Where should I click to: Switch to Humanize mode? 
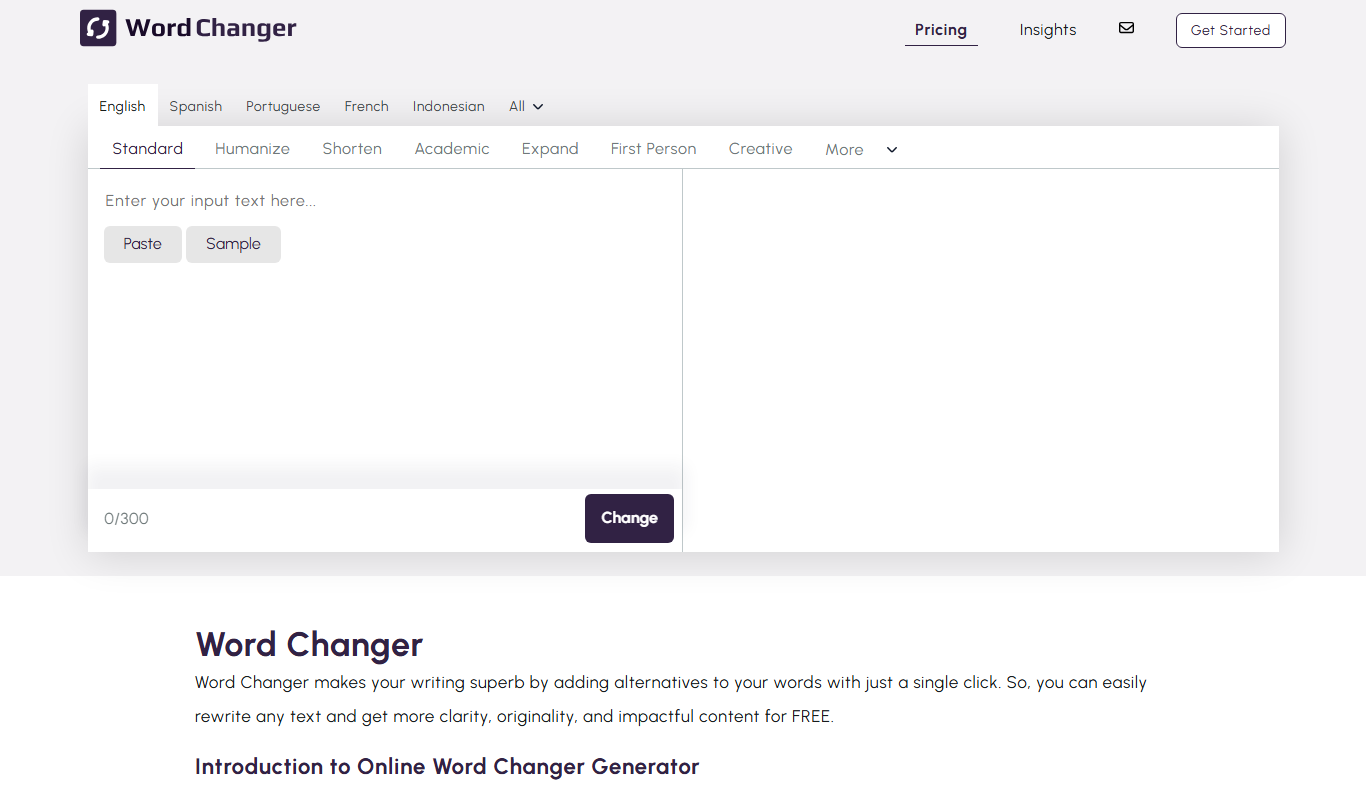[252, 148]
